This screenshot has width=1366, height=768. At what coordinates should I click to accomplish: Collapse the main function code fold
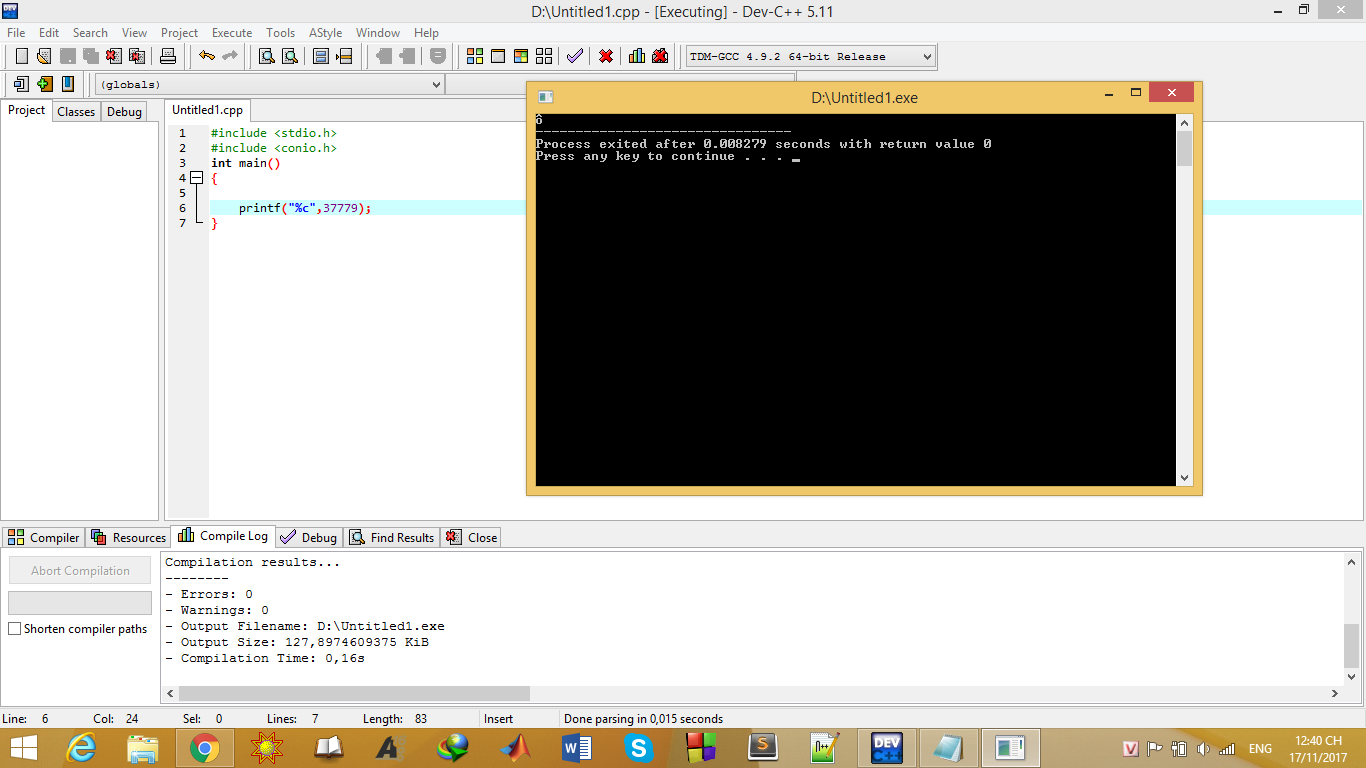click(x=196, y=178)
